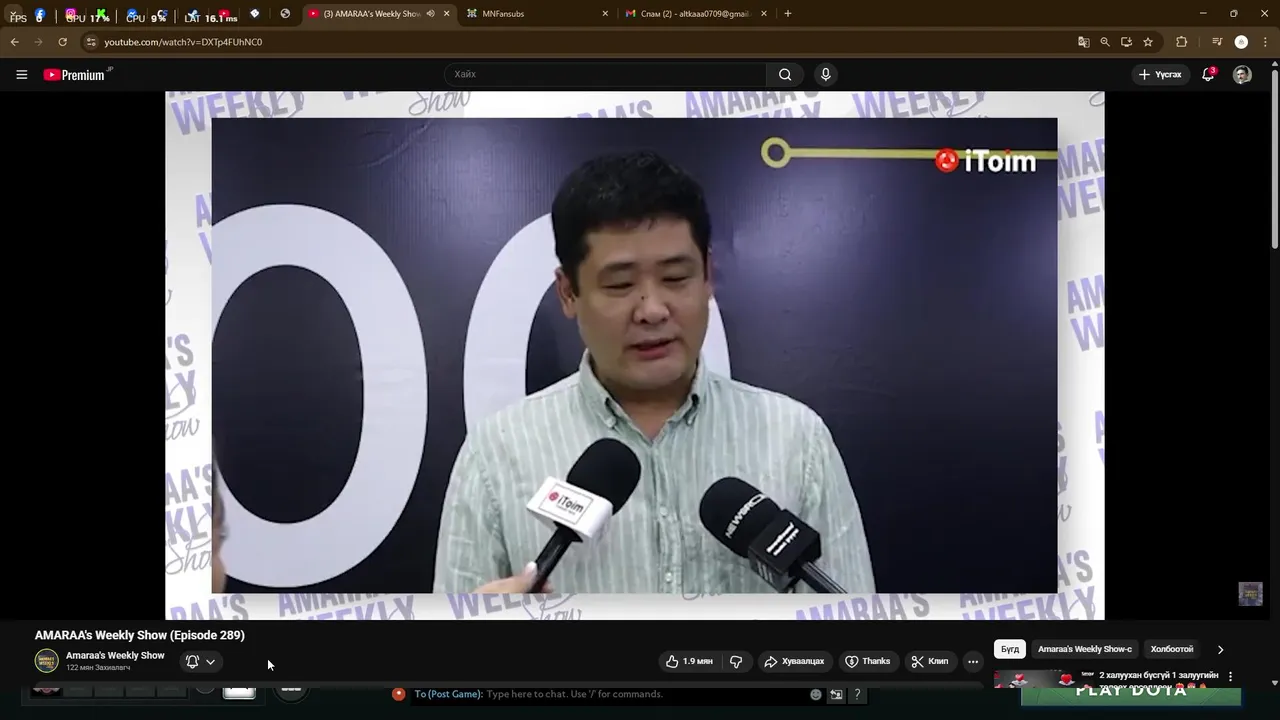Open the YouTube account avatar menu

[1242, 74]
